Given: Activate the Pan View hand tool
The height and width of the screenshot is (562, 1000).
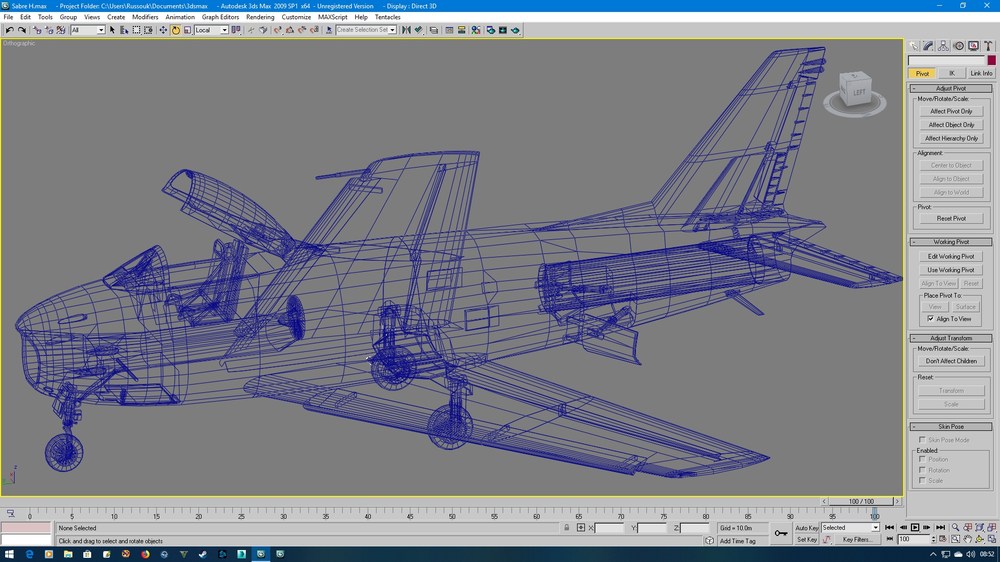Looking at the screenshot, I should (967, 539).
